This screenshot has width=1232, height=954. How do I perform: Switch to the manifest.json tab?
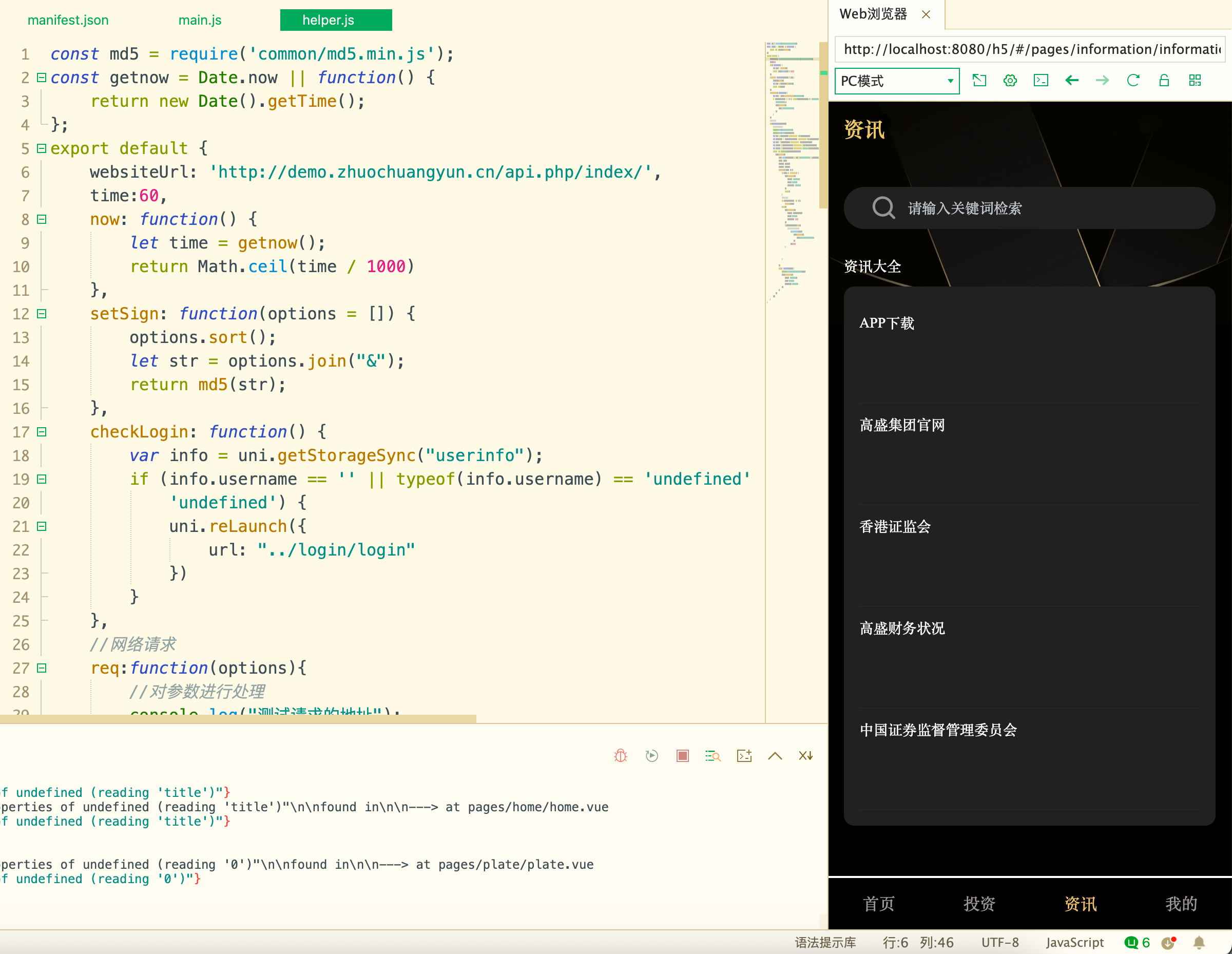(x=68, y=21)
